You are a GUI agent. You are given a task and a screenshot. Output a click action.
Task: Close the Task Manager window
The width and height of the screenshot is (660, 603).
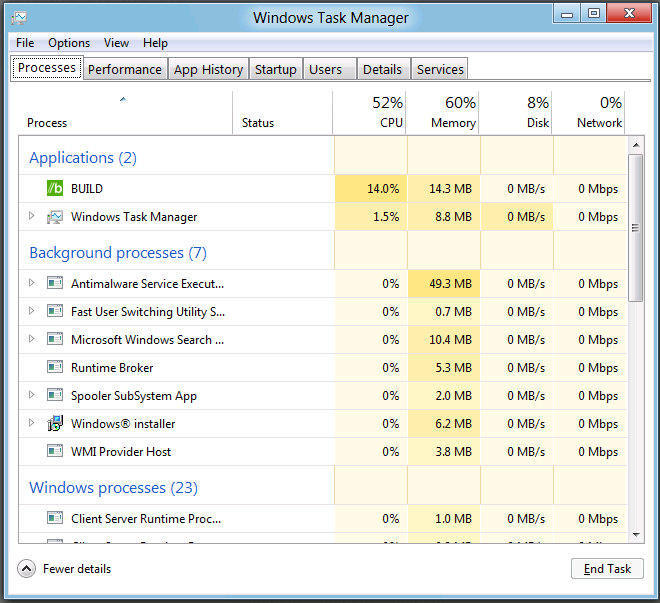pyautogui.click(x=630, y=13)
